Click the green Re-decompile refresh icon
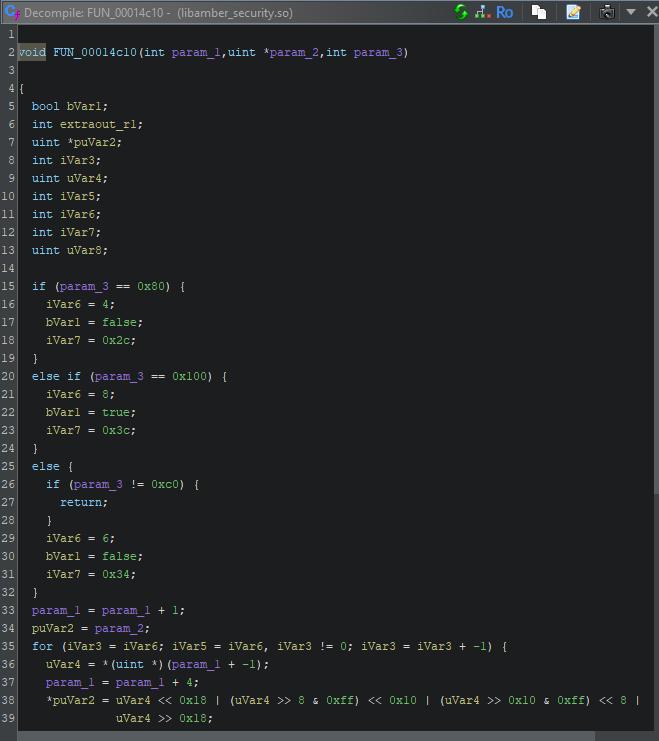Viewport: 659px width, 741px height. [460, 12]
